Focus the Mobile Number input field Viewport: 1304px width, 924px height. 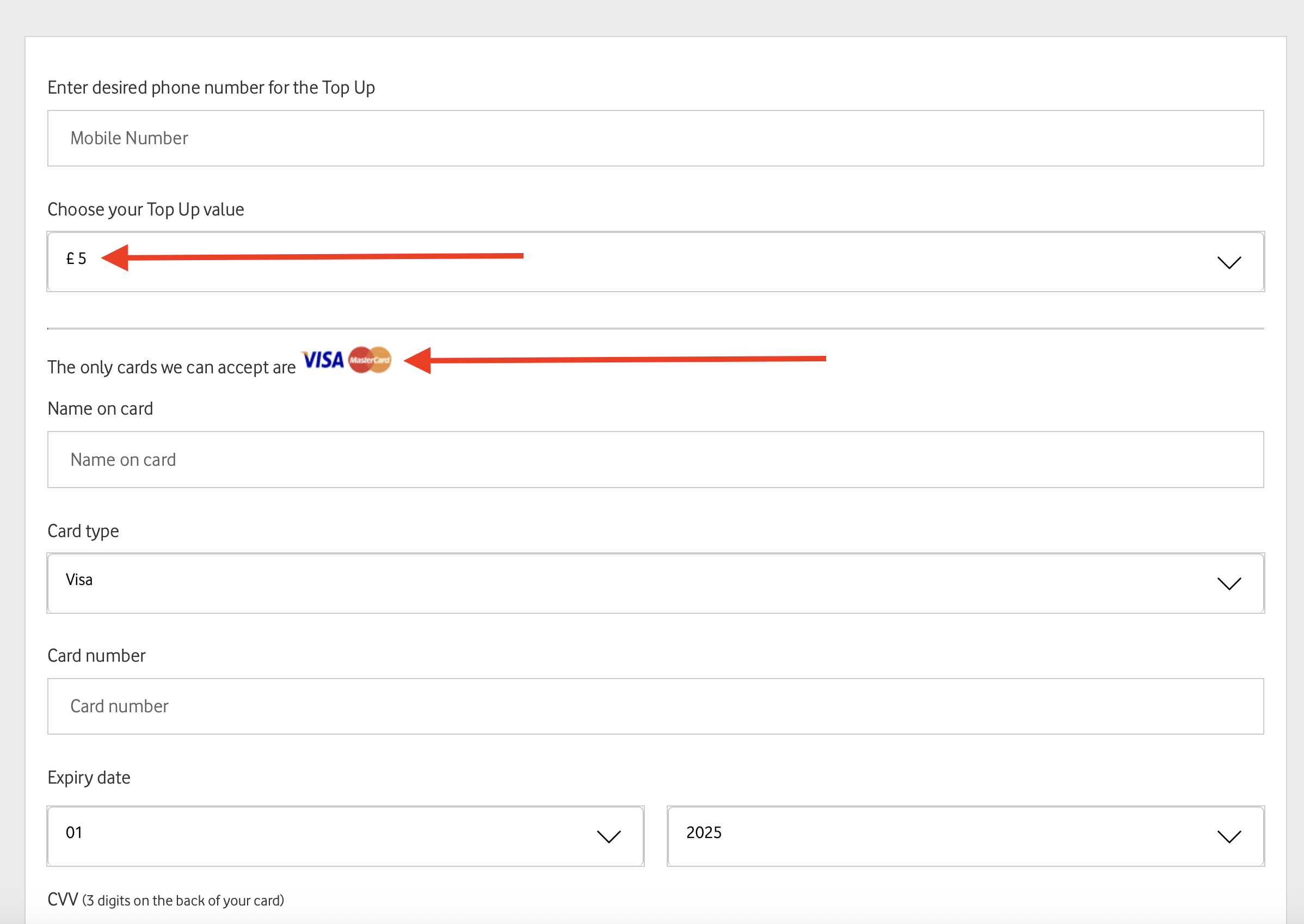pos(654,138)
